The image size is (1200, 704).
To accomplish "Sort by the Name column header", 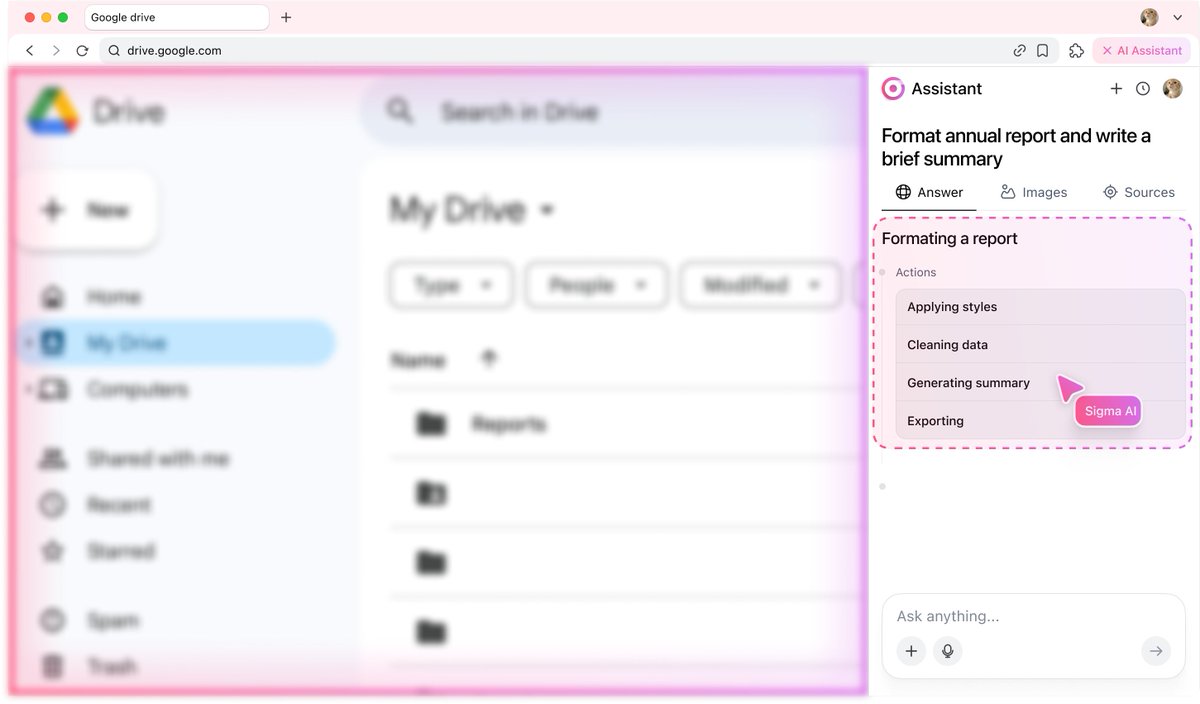I will point(417,360).
